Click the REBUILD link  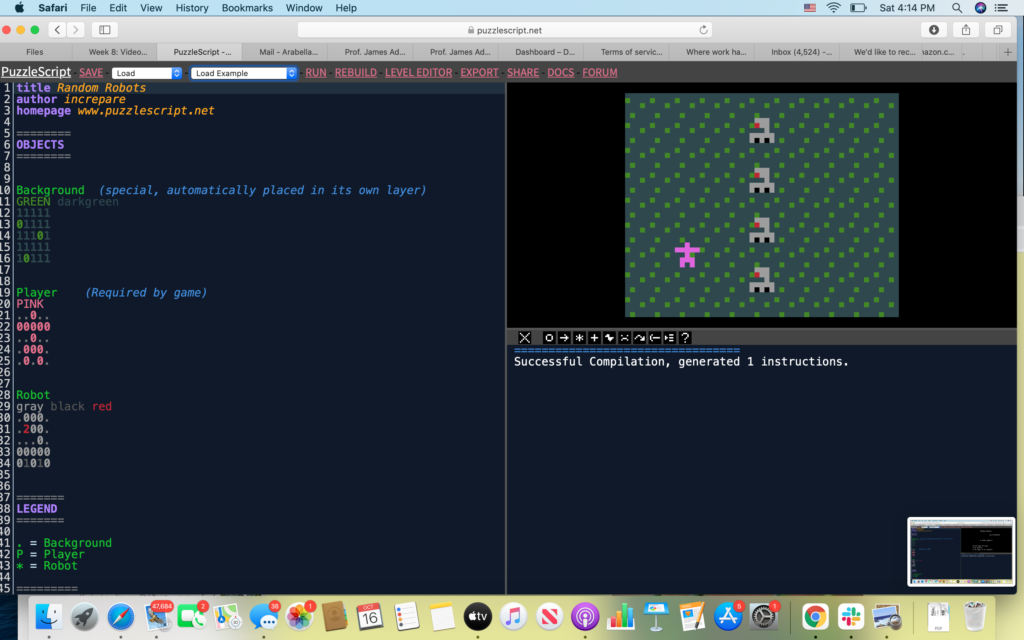tap(356, 73)
